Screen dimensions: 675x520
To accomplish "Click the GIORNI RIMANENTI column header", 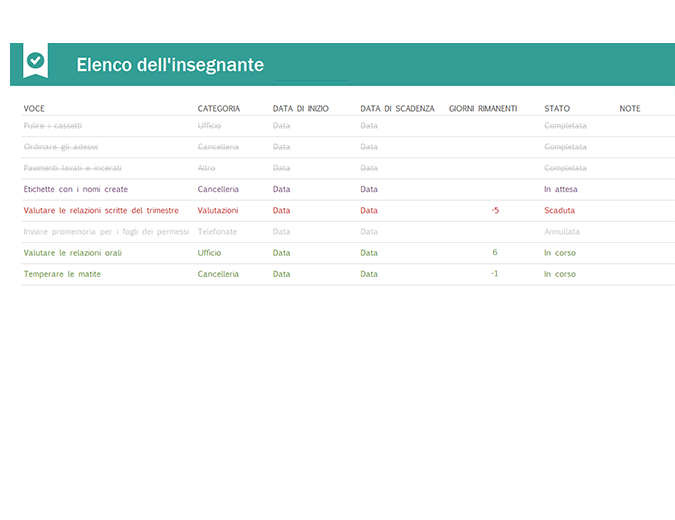I will 483,108.
